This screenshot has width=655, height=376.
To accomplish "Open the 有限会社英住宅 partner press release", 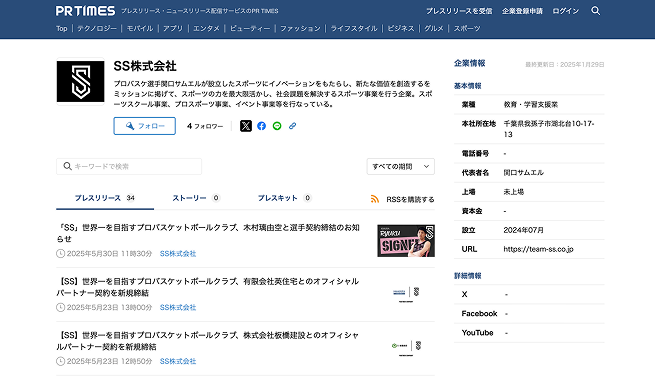I will [x=208, y=287].
